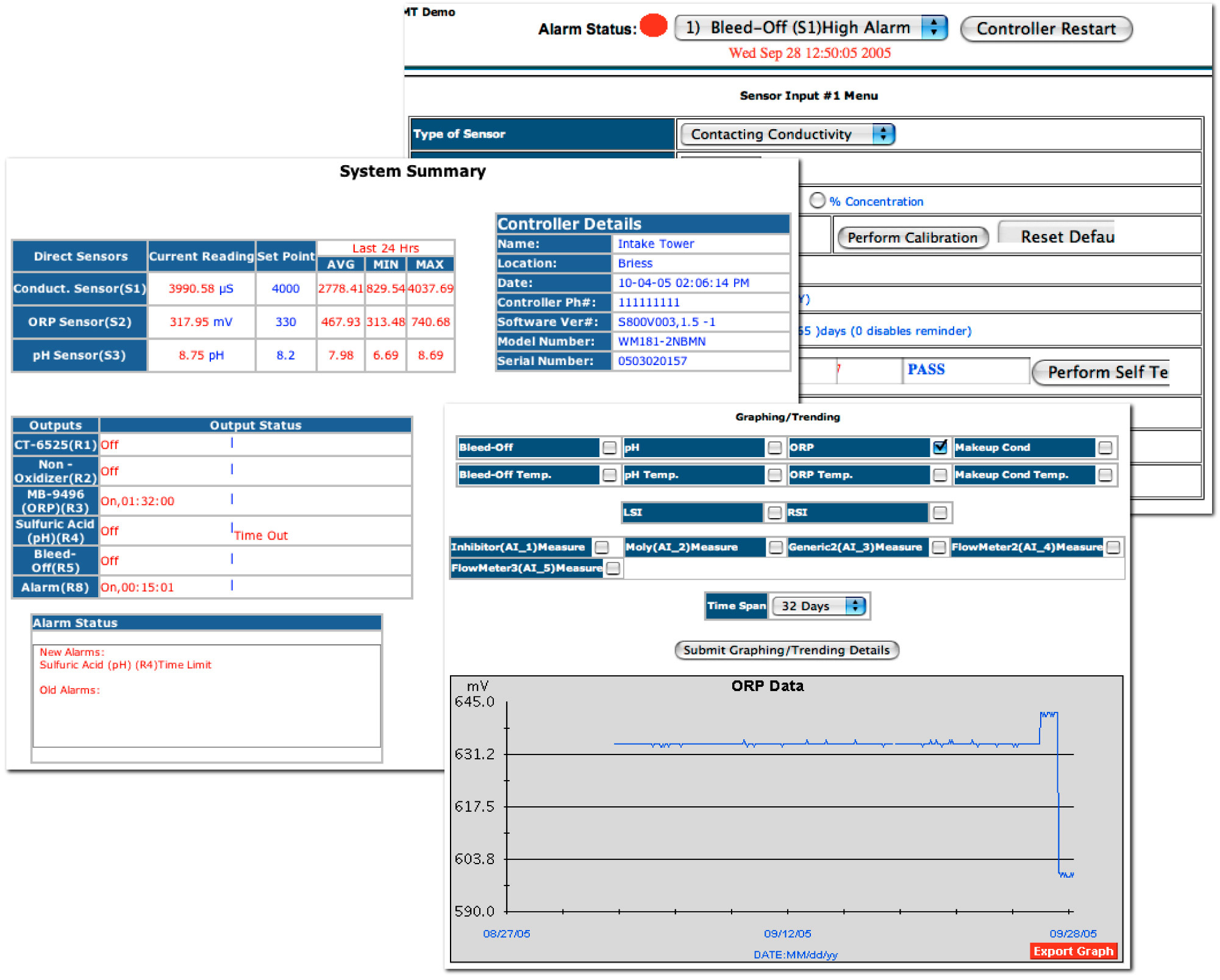Click the Controller Restart button

tap(1046, 29)
